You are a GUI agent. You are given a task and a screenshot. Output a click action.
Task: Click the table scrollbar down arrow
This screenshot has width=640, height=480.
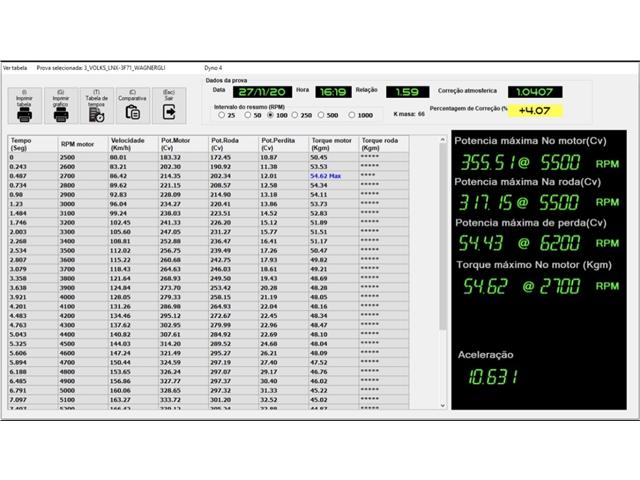click(x=443, y=406)
